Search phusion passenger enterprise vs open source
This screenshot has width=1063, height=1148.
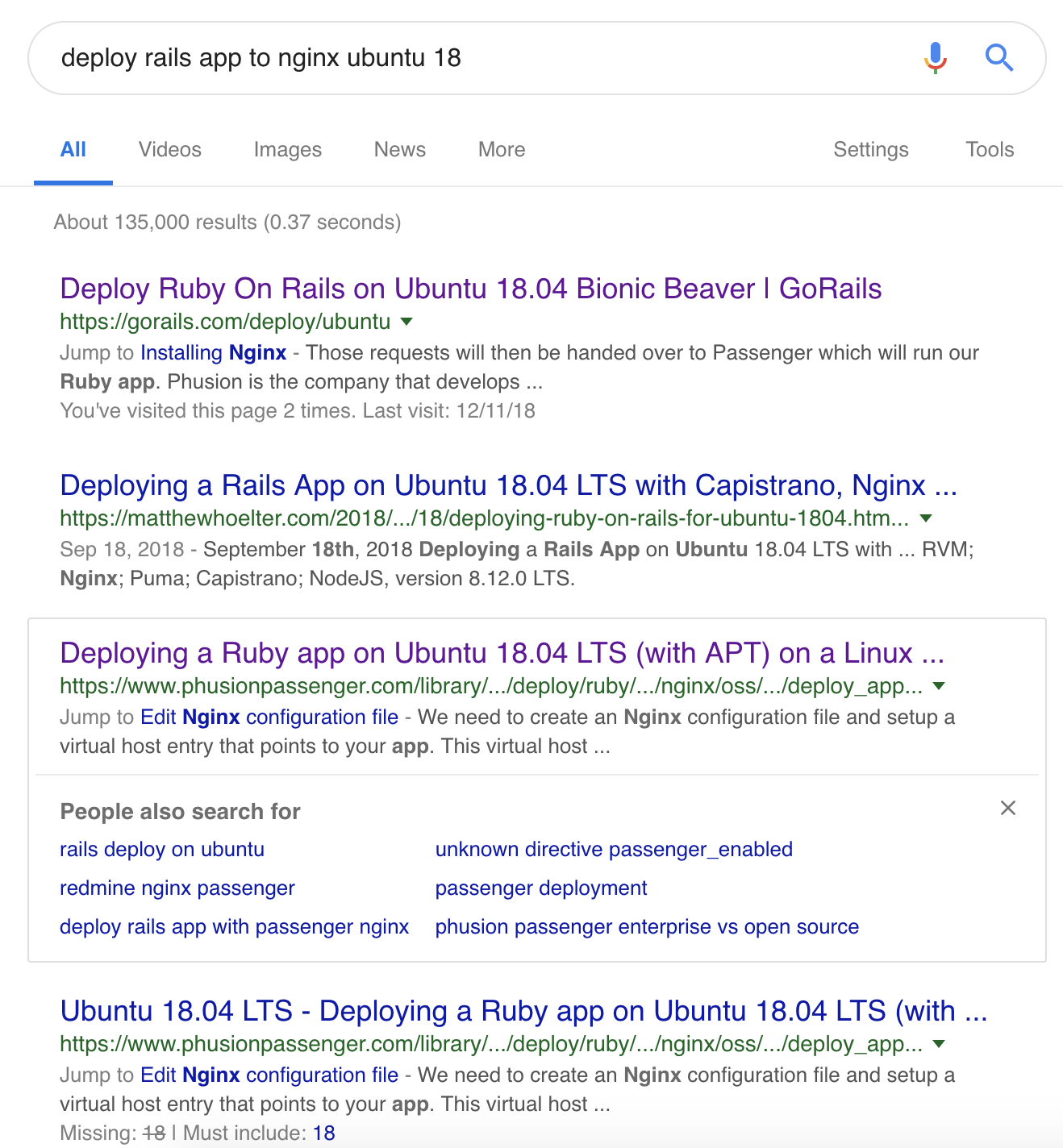click(647, 927)
